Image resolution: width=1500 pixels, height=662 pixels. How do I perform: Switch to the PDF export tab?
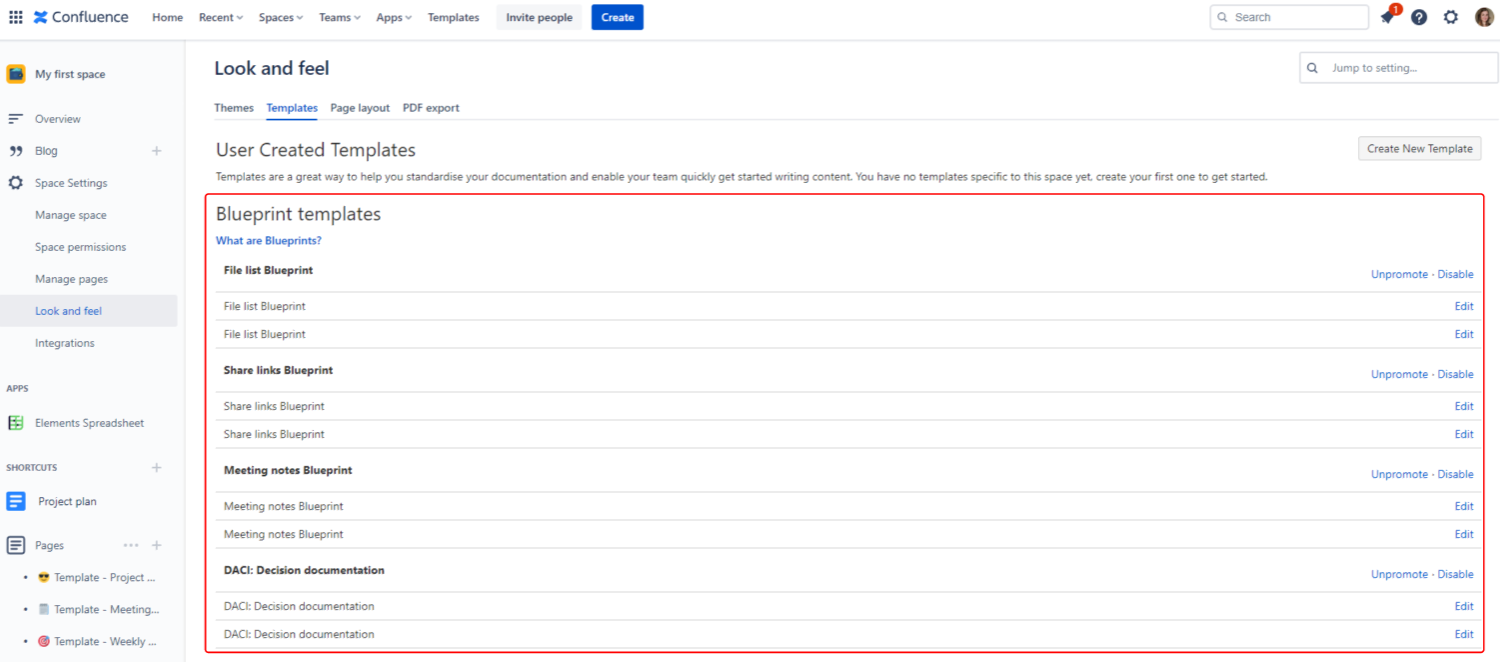pyautogui.click(x=431, y=108)
